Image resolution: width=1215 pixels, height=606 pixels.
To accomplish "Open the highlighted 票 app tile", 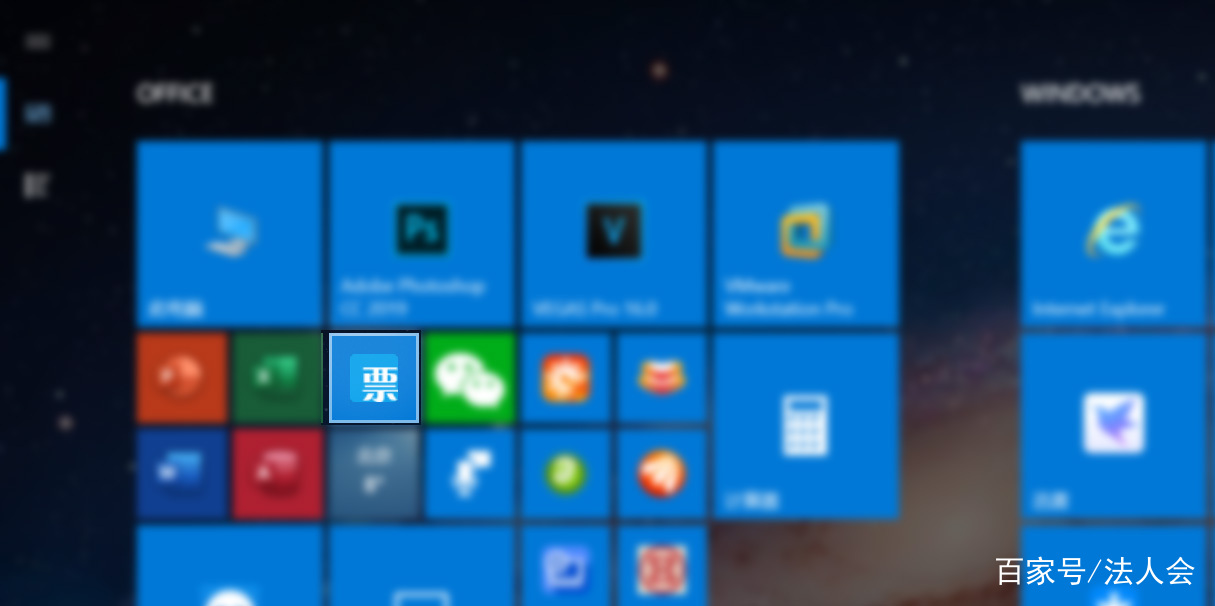I will click(374, 377).
